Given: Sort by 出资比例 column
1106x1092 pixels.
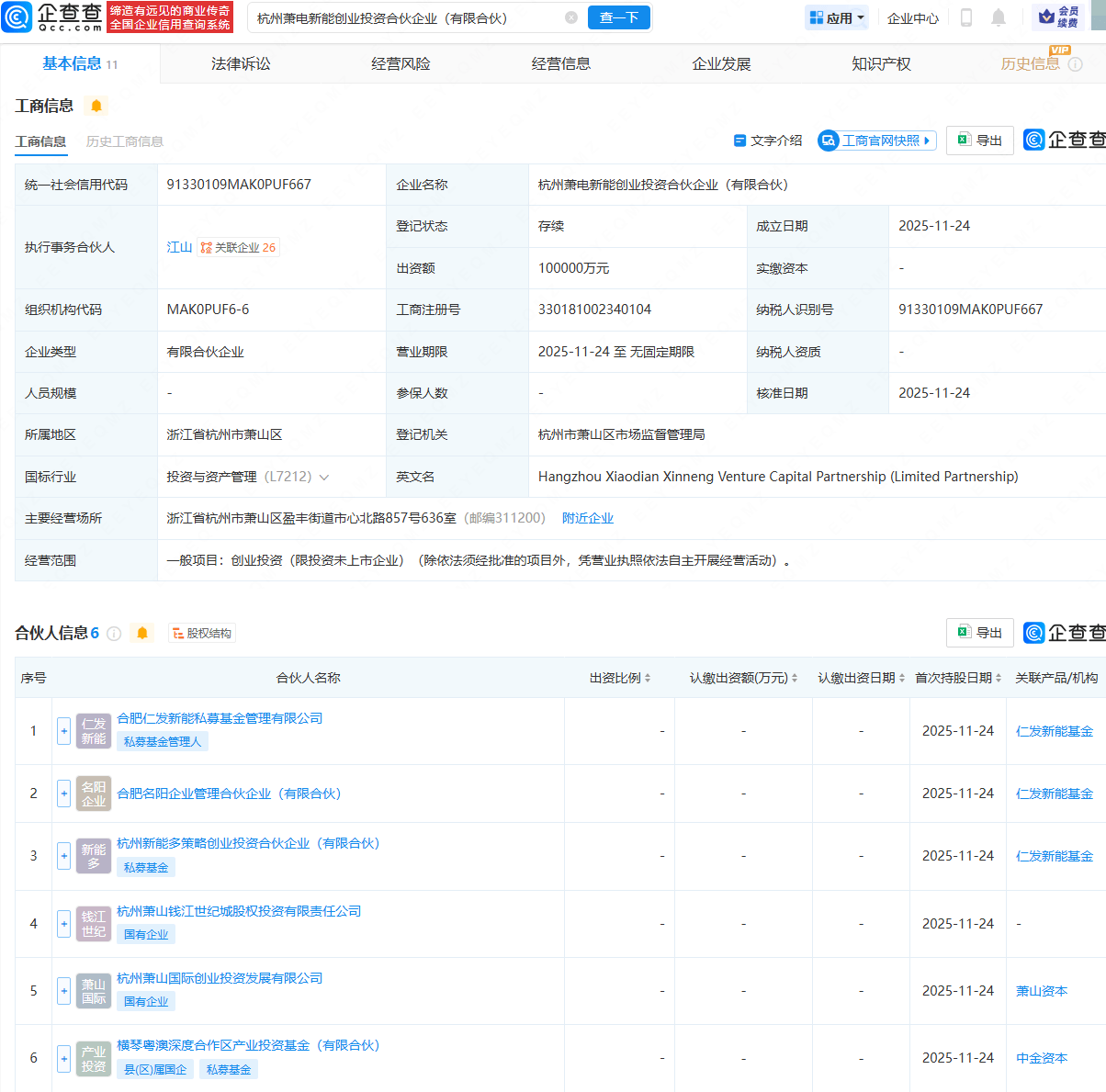Looking at the screenshot, I should click(x=620, y=678).
